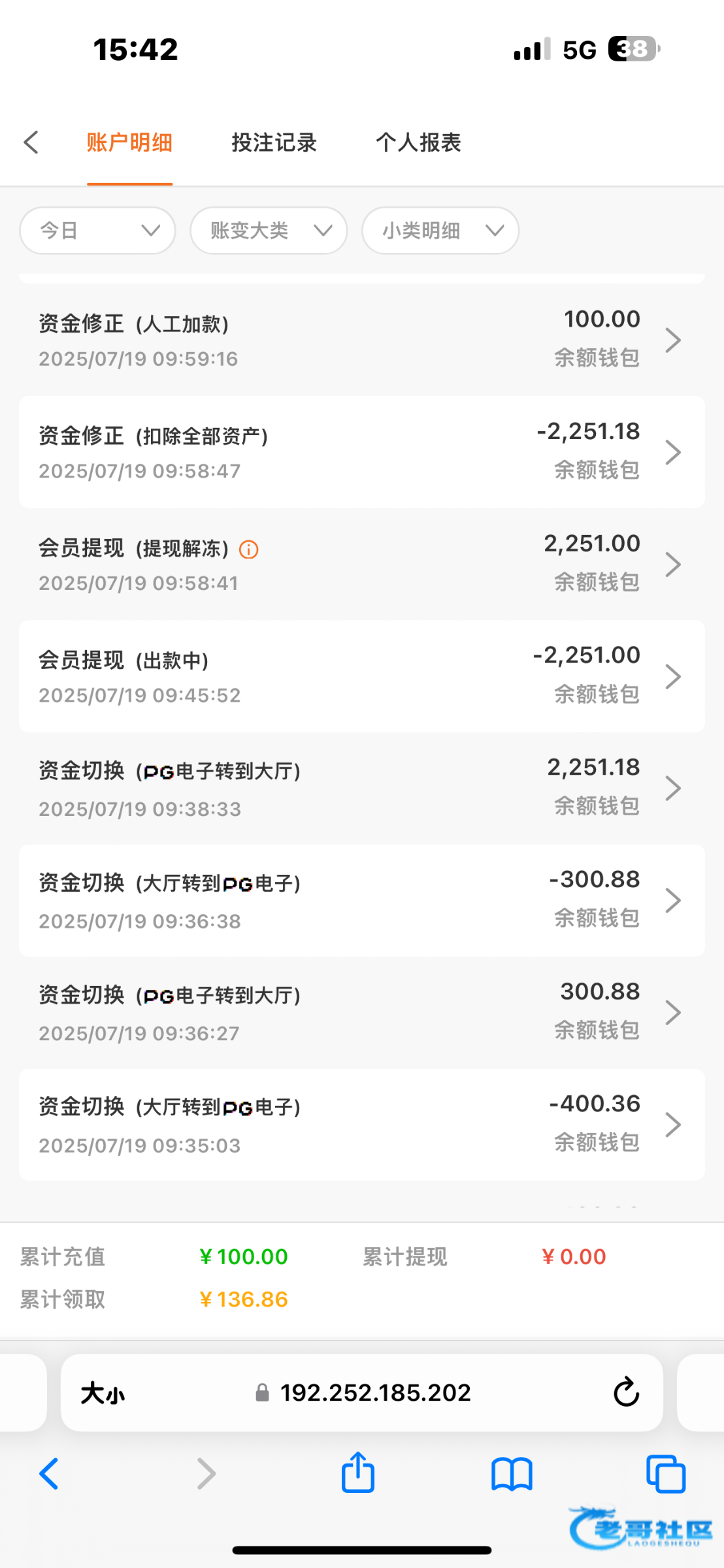Tap the 老哥社区 watermark logo
The image size is (724, 1568).
click(x=640, y=1529)
